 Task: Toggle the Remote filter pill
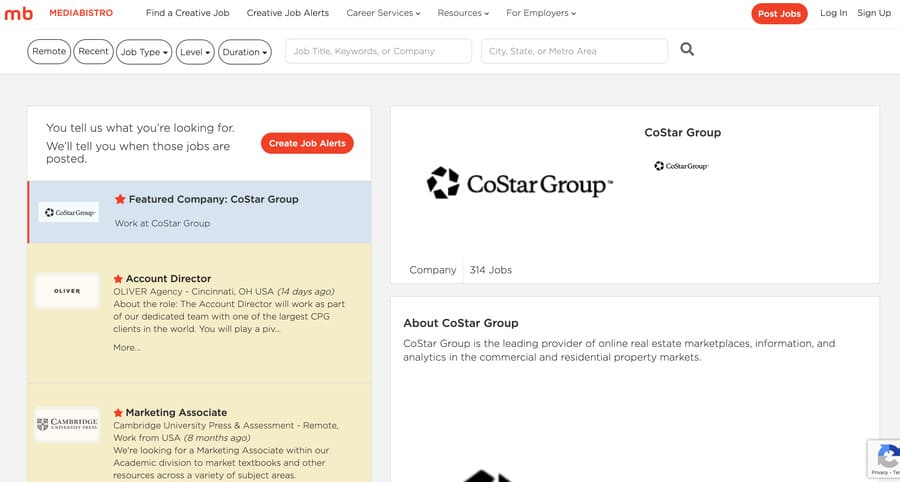49,51
